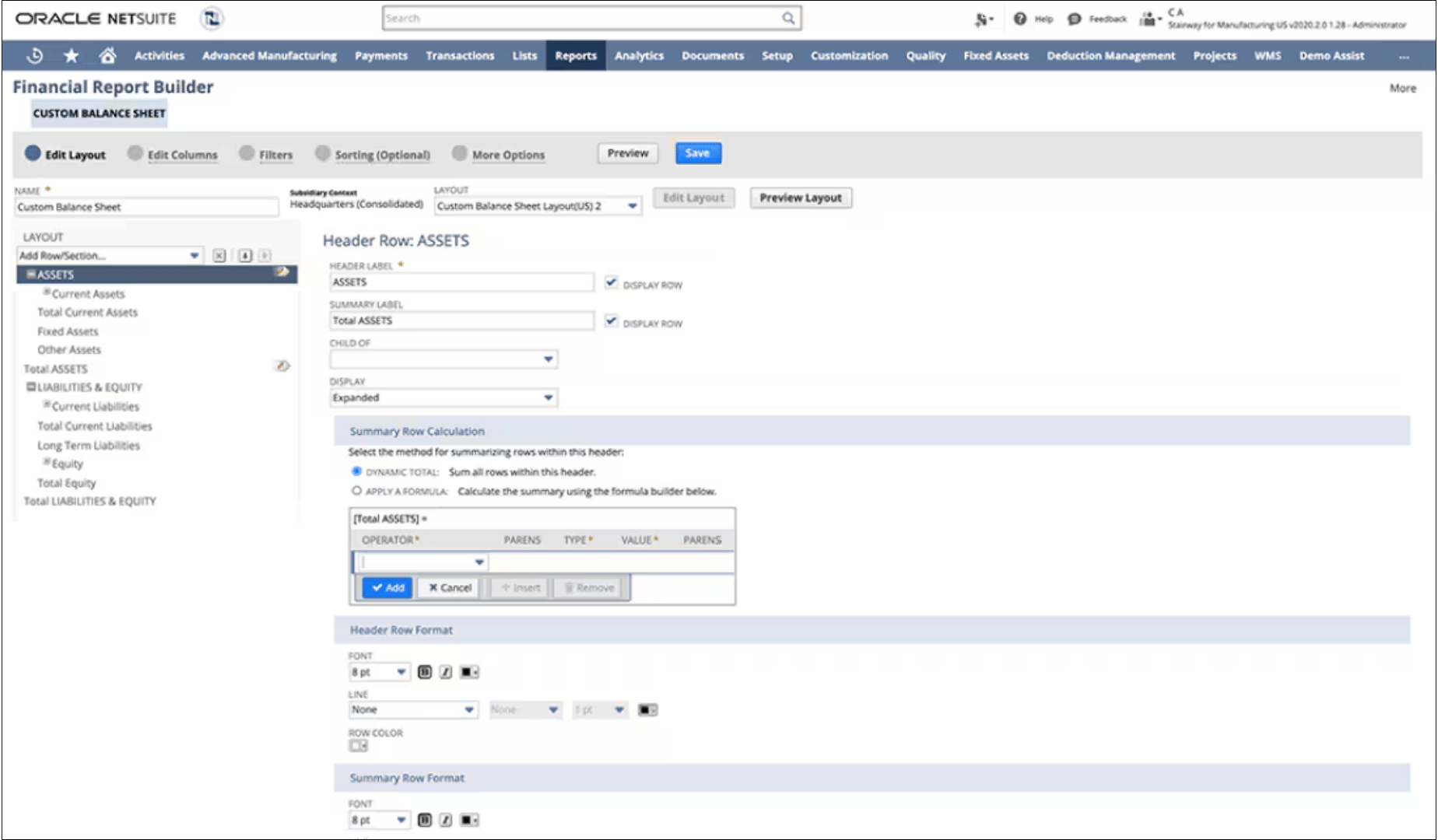
Task: Toggle bold formatting in Header Row Format
Action: click(x=424, y=671)
